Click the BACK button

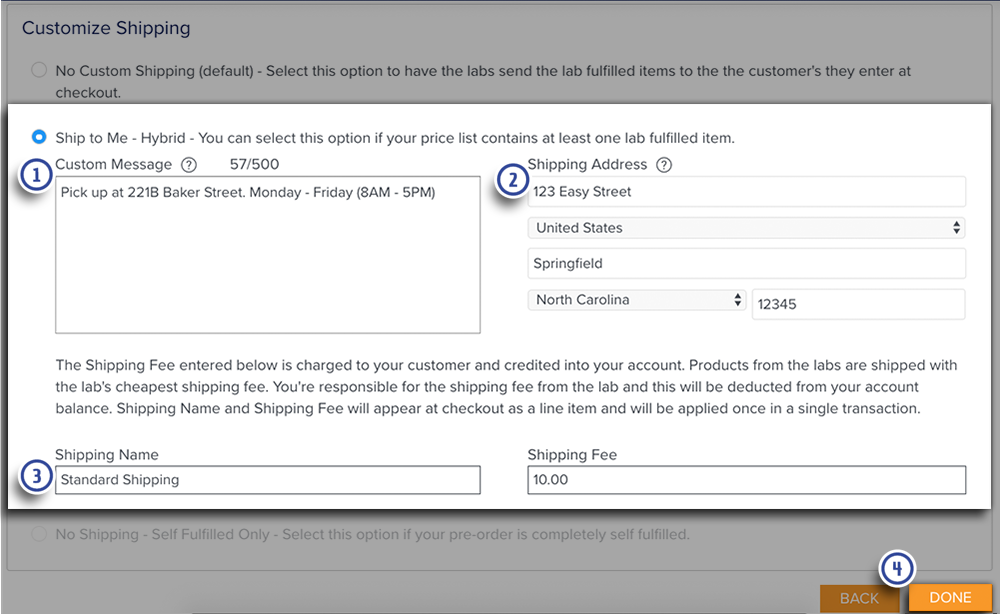click(x=860, y=597)
